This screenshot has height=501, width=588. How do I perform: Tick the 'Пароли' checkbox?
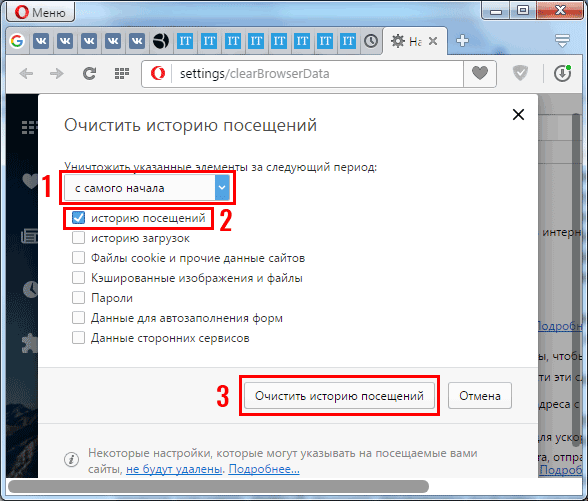pos(78,298)
